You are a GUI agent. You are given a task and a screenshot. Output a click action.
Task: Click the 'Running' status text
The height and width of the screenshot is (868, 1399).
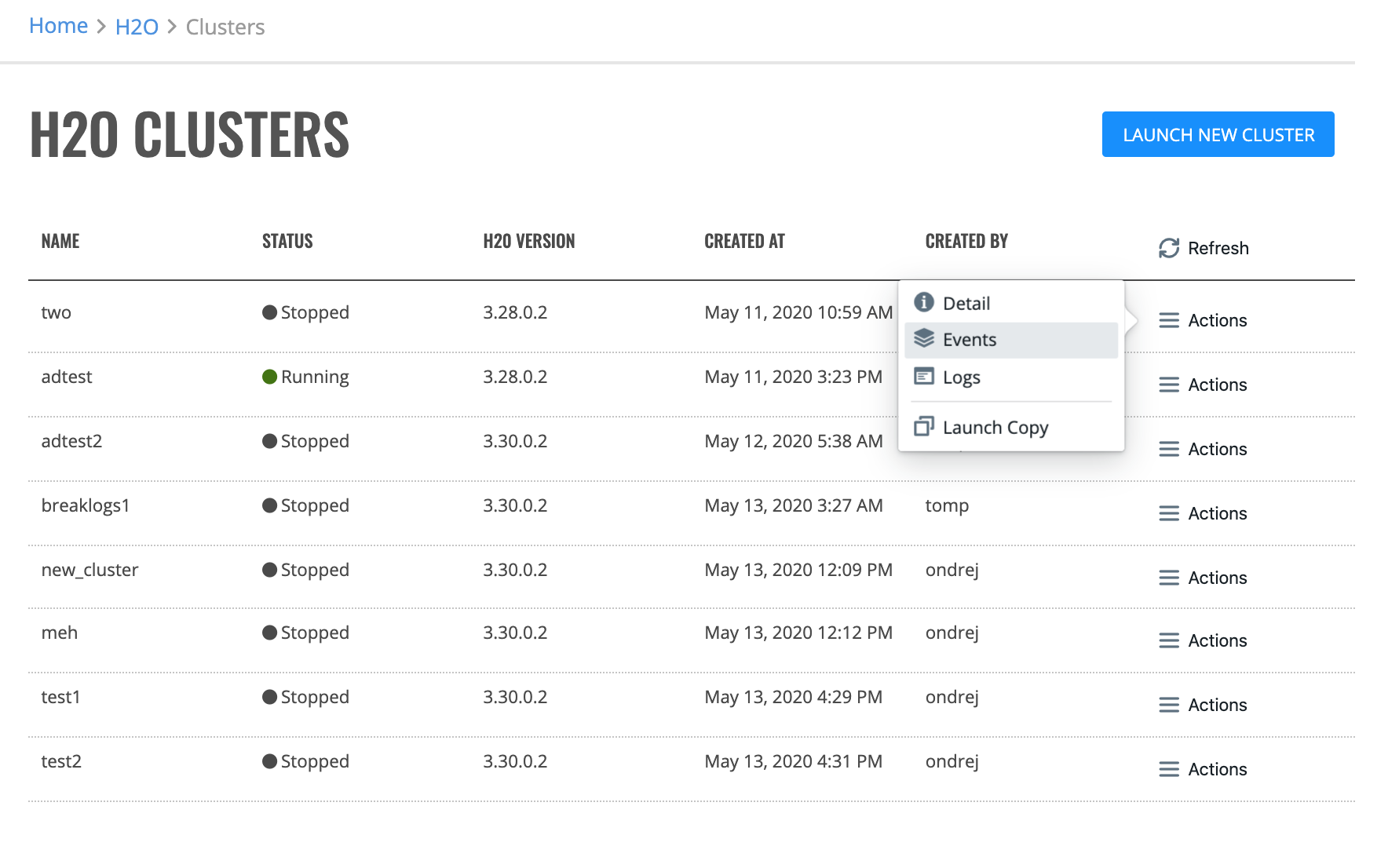315,377
